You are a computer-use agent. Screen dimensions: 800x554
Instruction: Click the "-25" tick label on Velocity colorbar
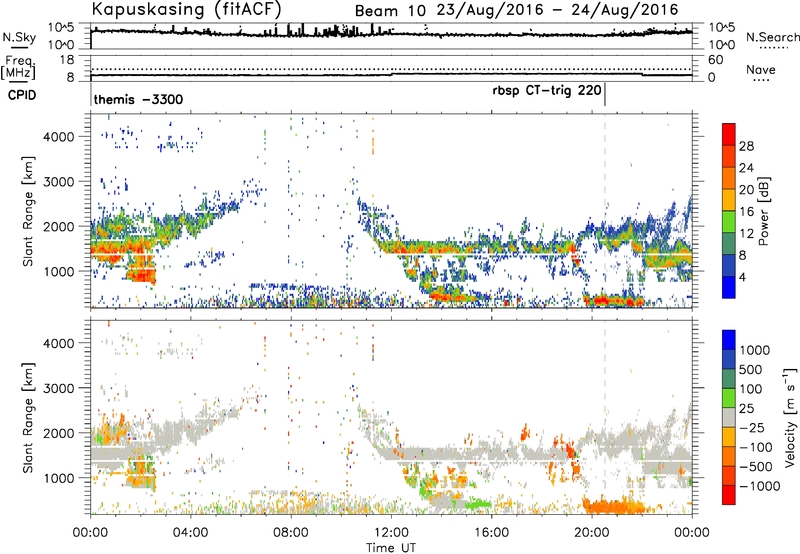coord(752,428)
